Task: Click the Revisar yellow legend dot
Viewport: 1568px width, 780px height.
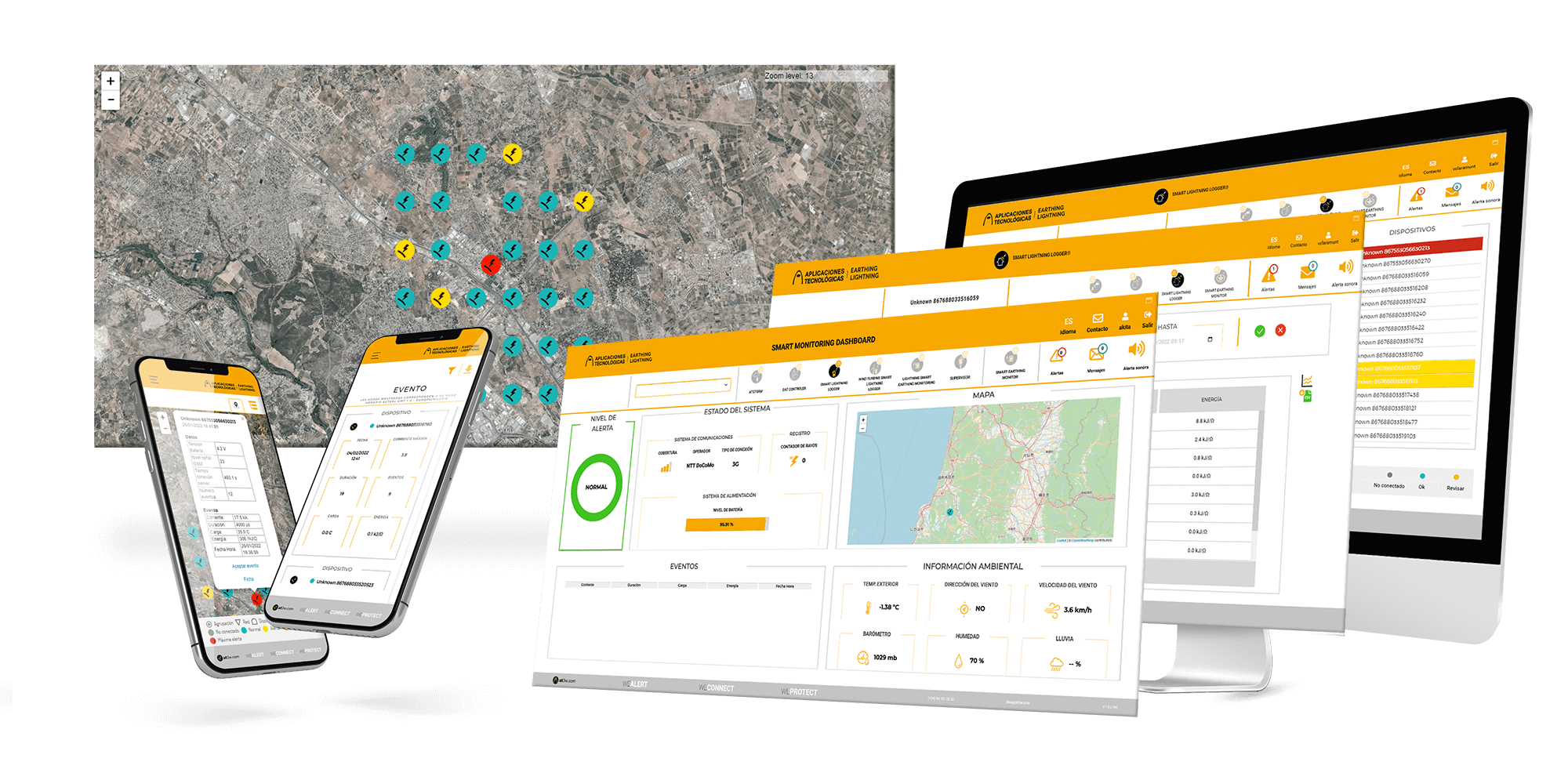Action: point(1456,477)
